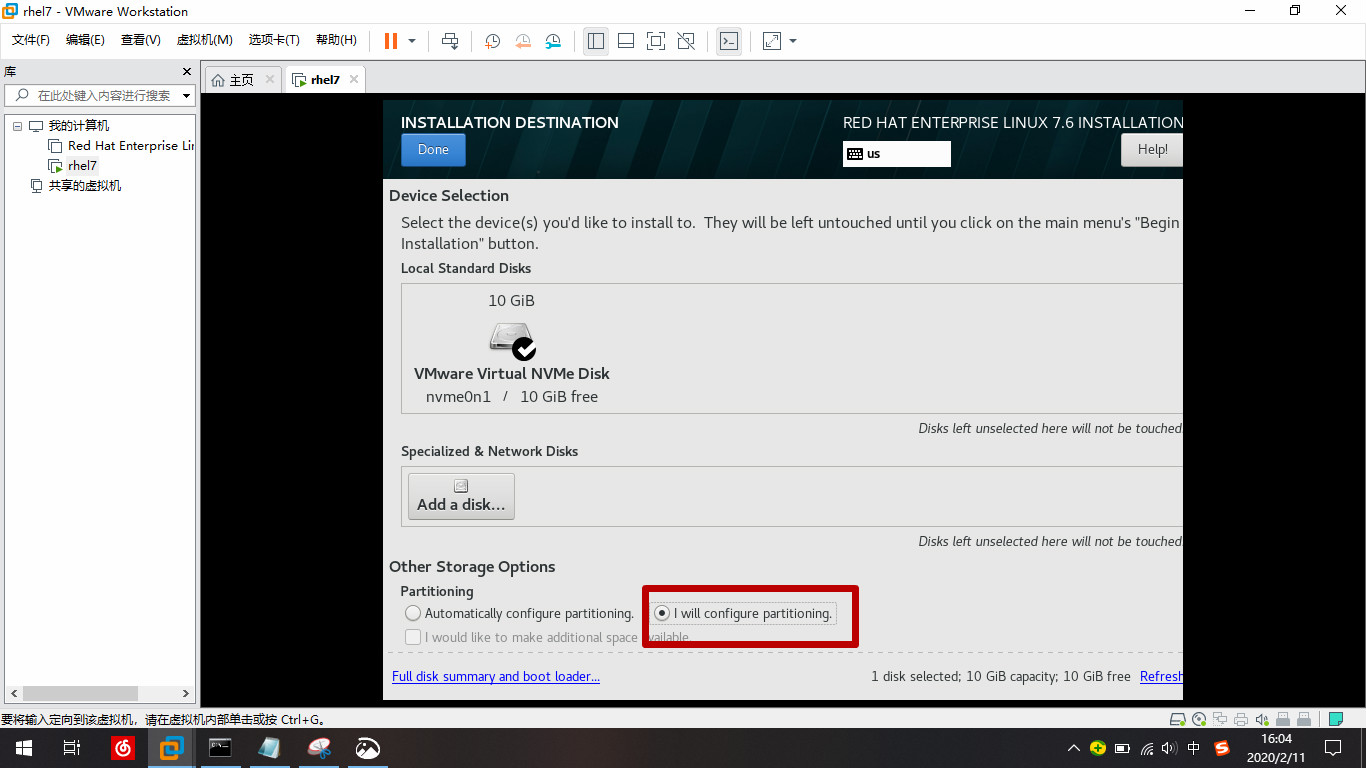The width and height of the screenshot is (1366, 768).
Task: Toggle the console view icon
Action: [729, 41]
